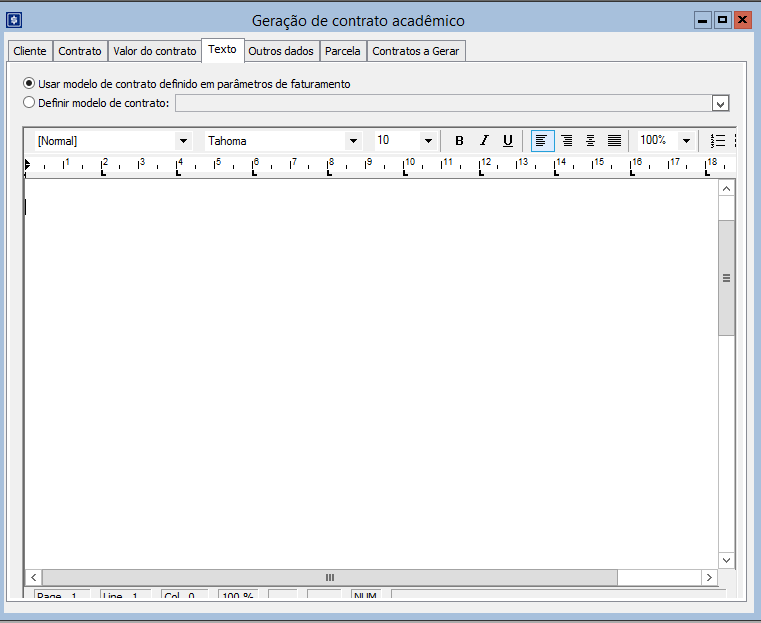Select 'Definir modelo de contrato' radio option
Viewport: 761px width, 623px height.
29,102
